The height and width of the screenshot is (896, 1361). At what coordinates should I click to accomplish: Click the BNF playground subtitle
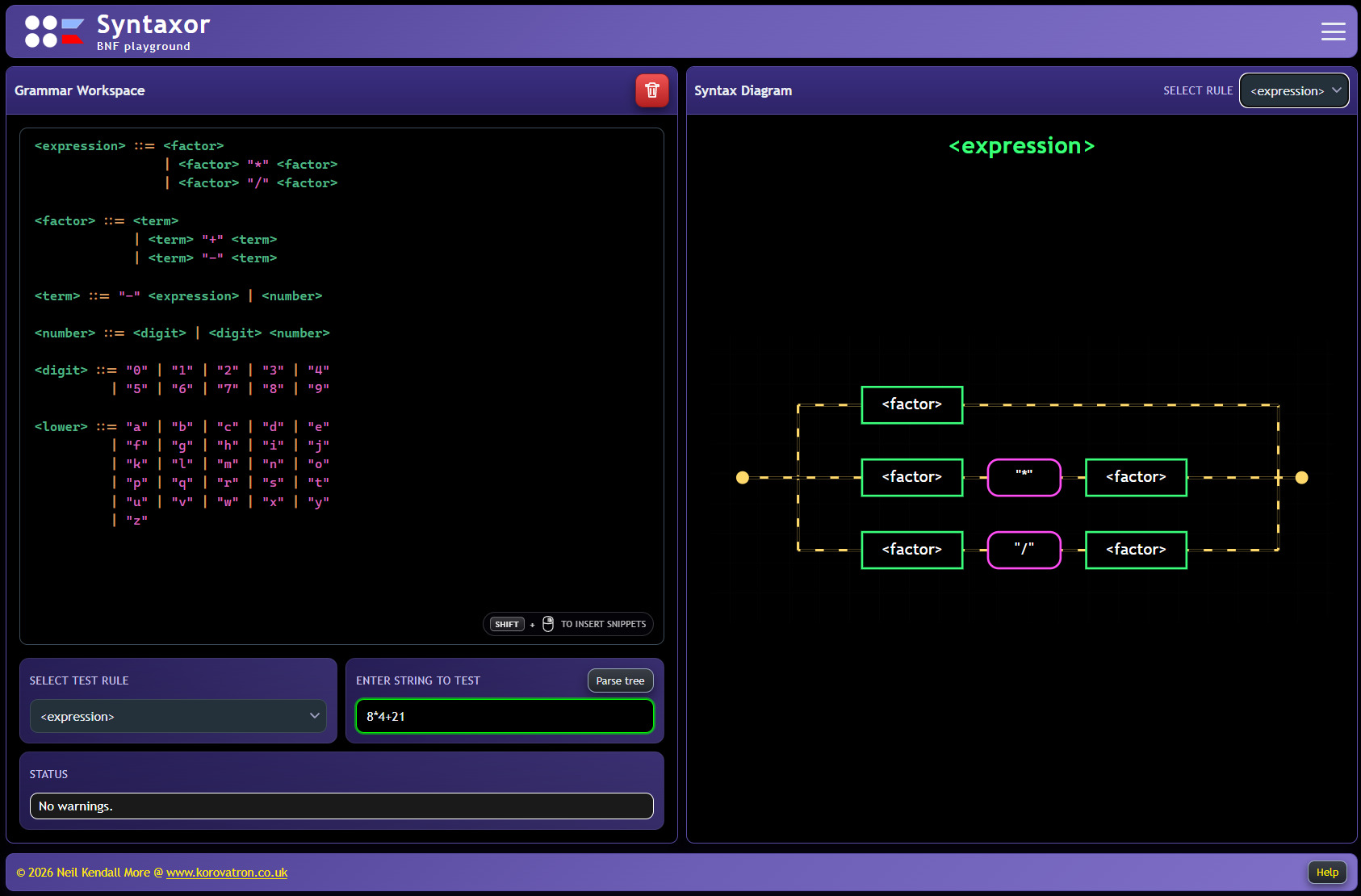(144, 46)
